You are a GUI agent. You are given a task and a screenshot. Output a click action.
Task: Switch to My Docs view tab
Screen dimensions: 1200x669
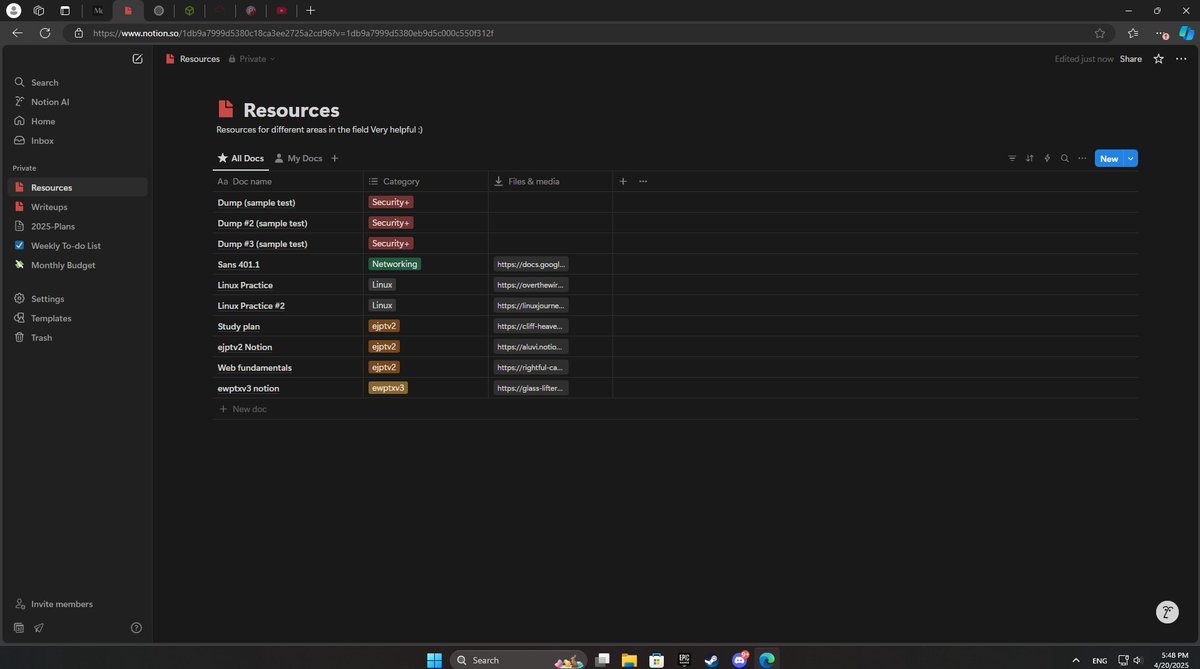click(x=298, y=158)
